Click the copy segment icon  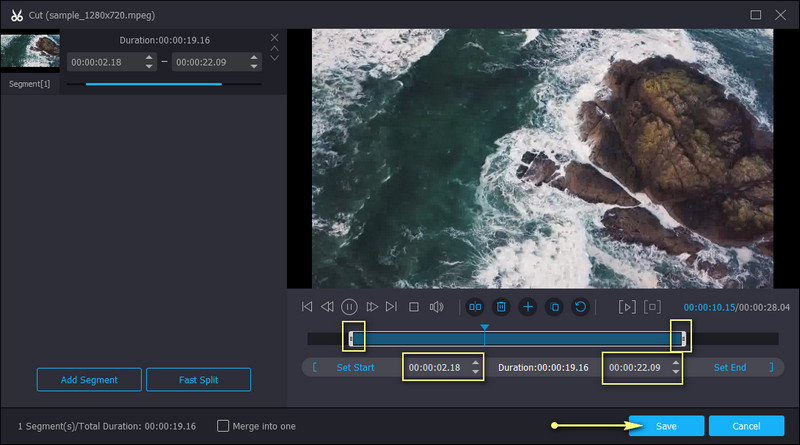pos(554,307)
